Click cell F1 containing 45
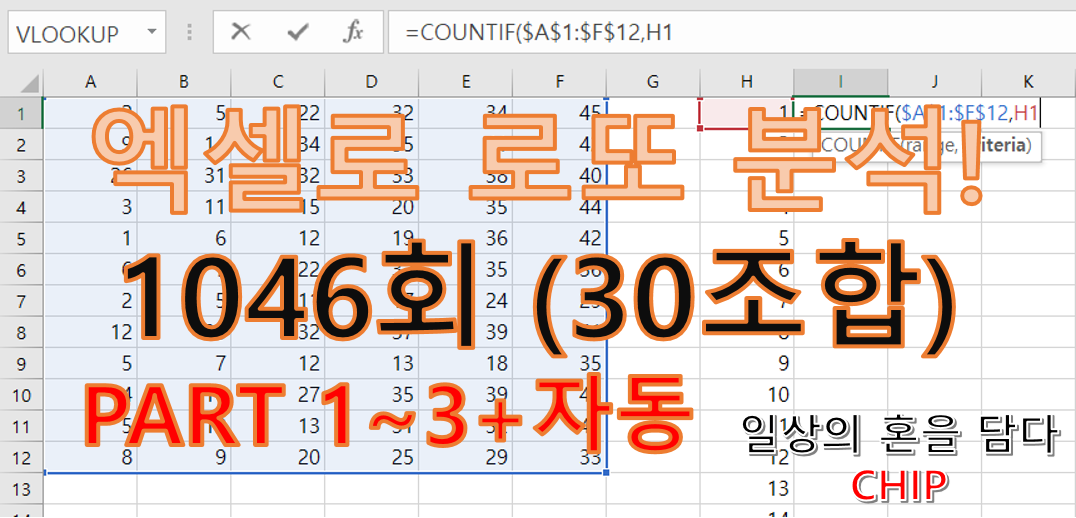The height and width of the screenshot is (518, 1076). pyautogui.click(x=559, y=113)
